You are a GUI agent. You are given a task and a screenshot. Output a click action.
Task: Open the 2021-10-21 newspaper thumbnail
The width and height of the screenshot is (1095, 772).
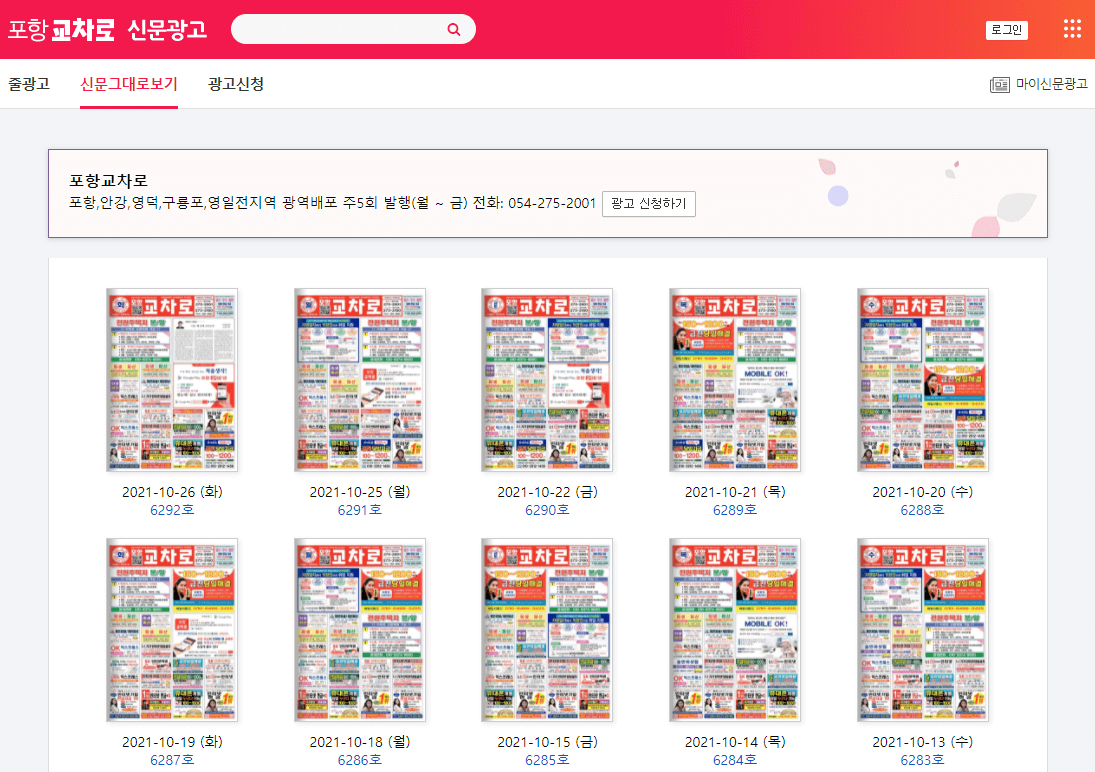point(734,380)
